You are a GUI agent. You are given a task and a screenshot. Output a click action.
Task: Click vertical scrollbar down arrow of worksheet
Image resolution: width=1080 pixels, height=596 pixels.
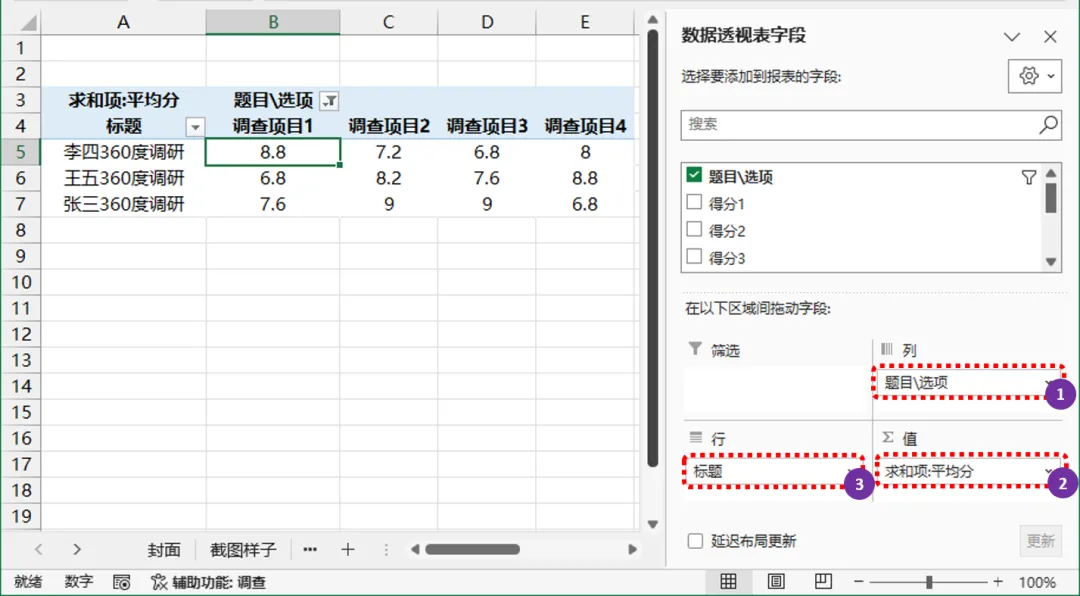coord(652,524)
